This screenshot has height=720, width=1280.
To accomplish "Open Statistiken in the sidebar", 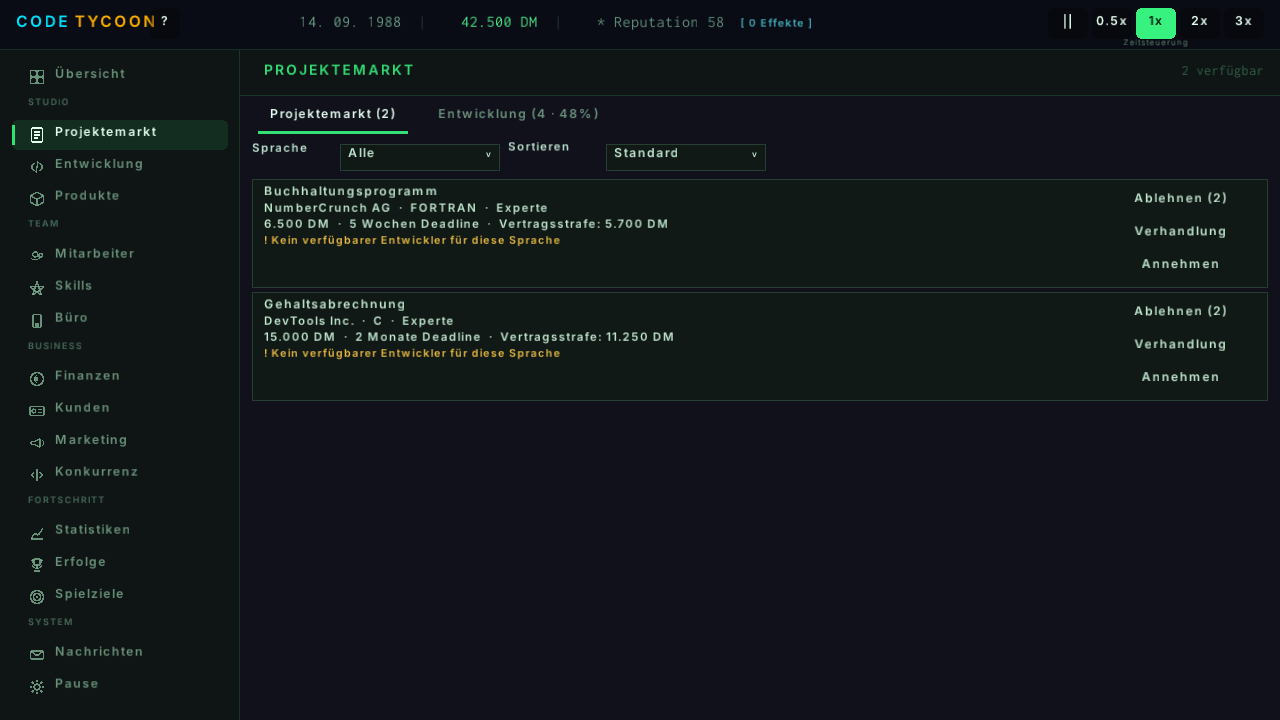I will pyautogui.click(x=120, y=533).
